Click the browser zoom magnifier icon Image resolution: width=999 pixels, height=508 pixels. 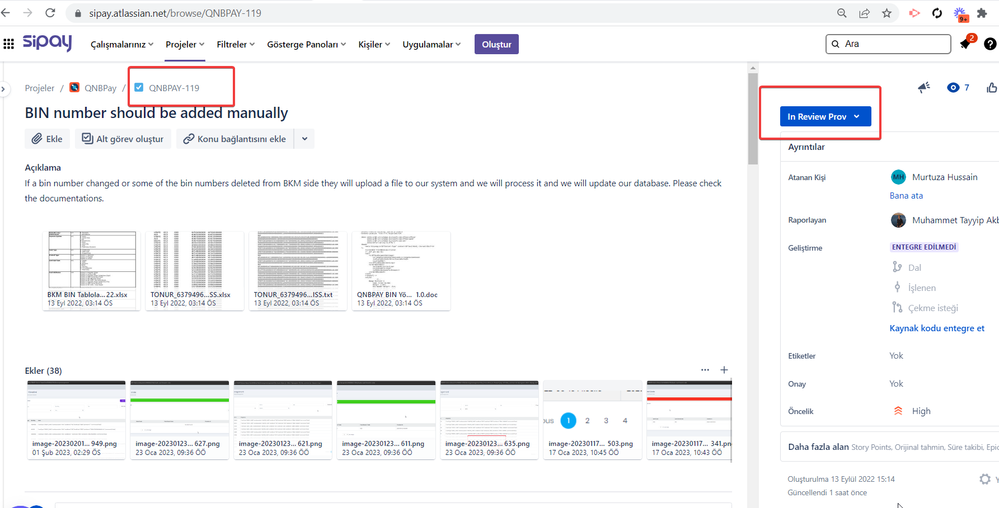842,13
